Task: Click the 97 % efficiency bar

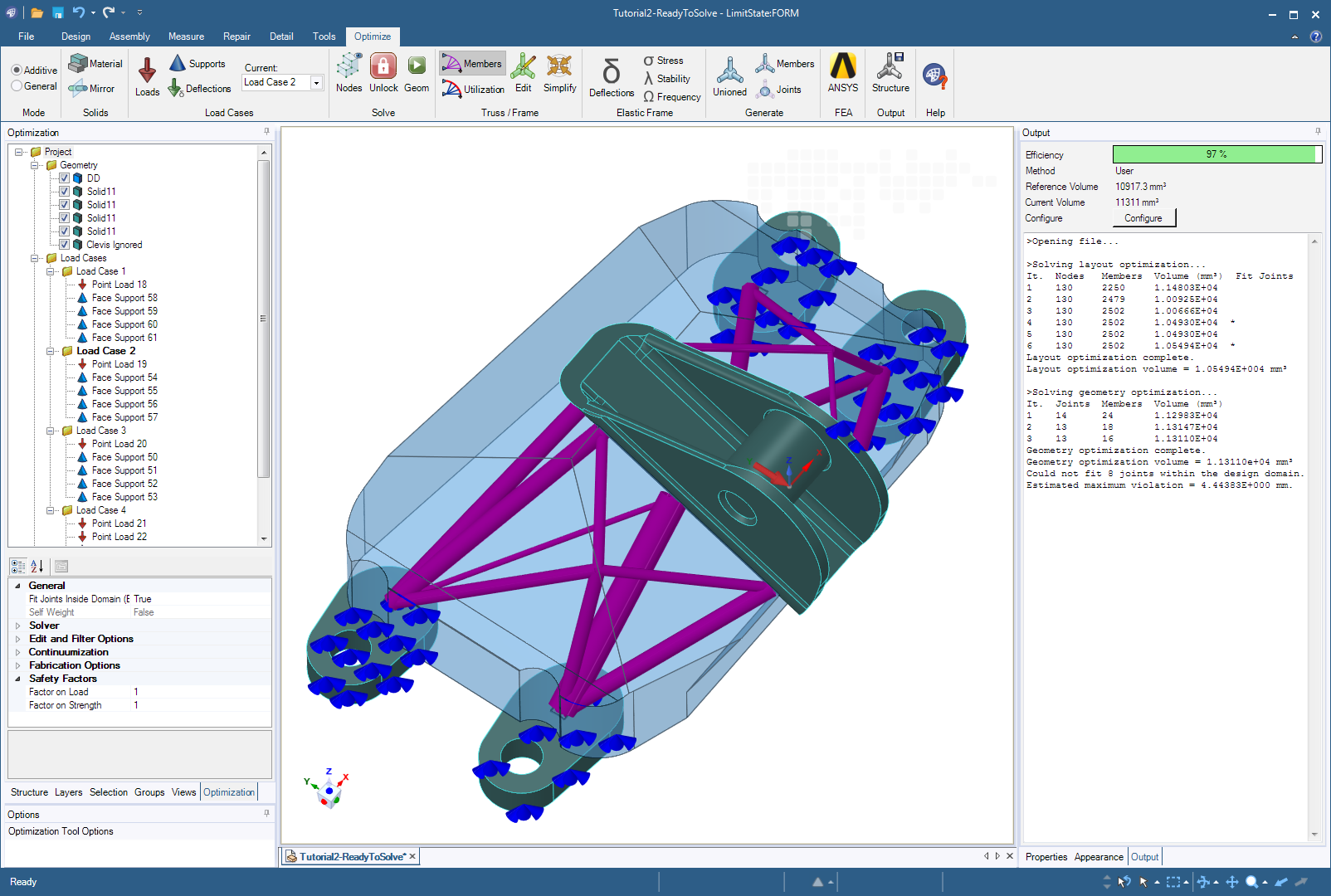Action: (1217, 154)
